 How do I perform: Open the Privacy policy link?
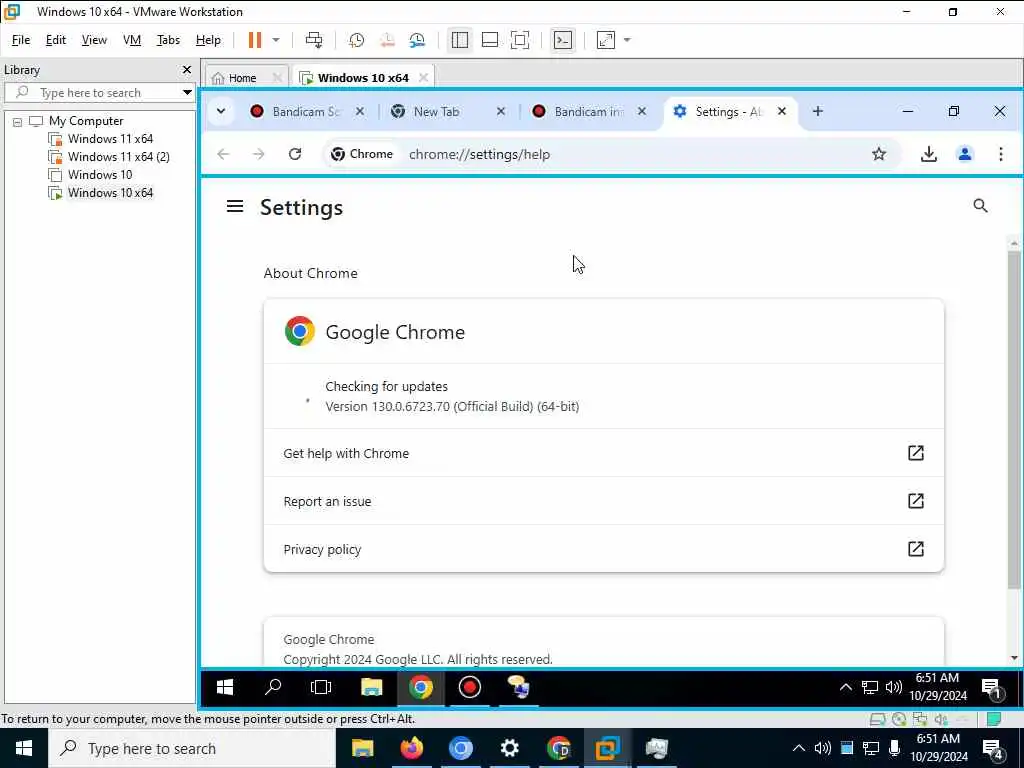603,549
